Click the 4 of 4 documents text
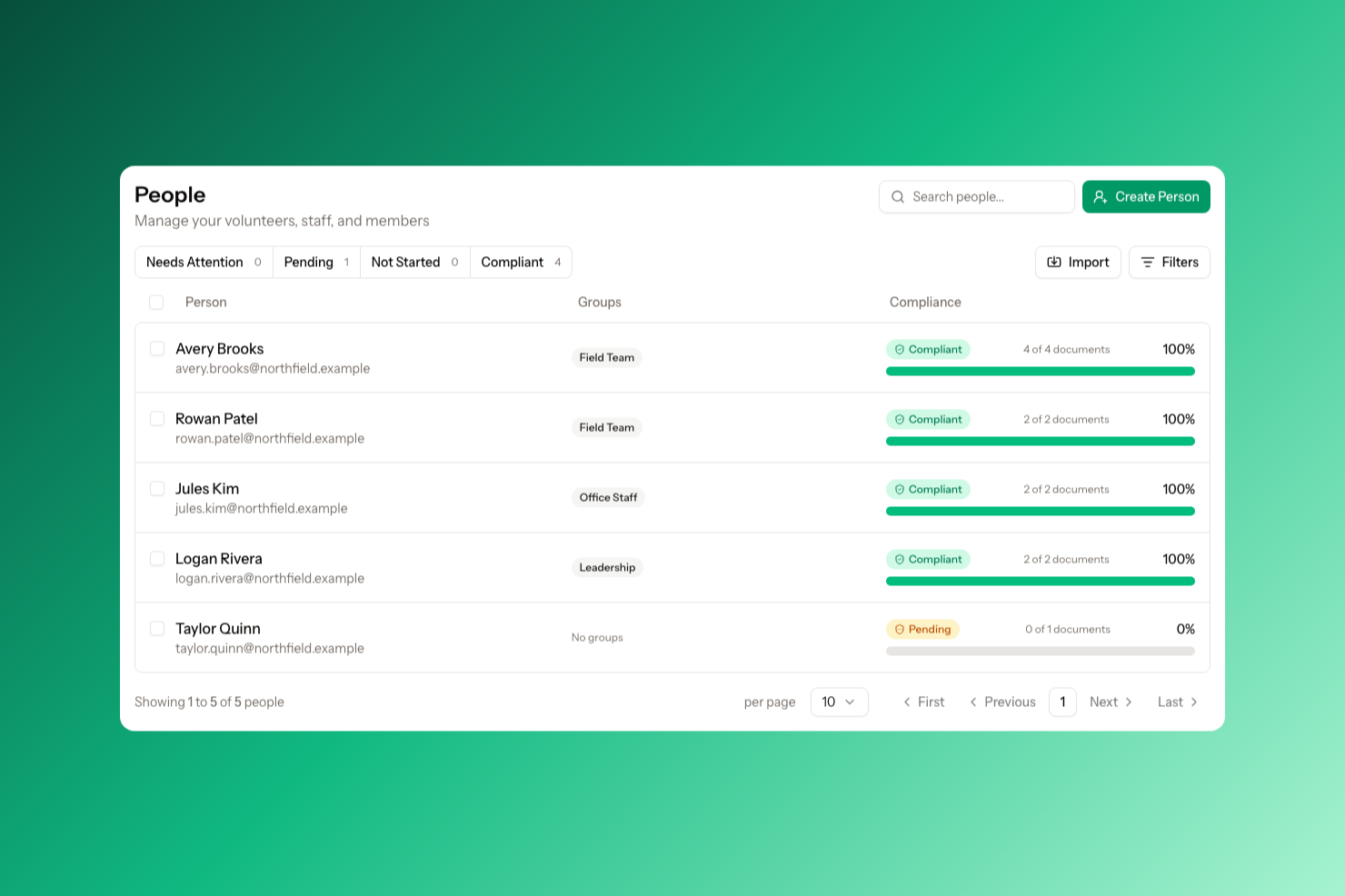 pyautogui.click(x=1067, y=349)
